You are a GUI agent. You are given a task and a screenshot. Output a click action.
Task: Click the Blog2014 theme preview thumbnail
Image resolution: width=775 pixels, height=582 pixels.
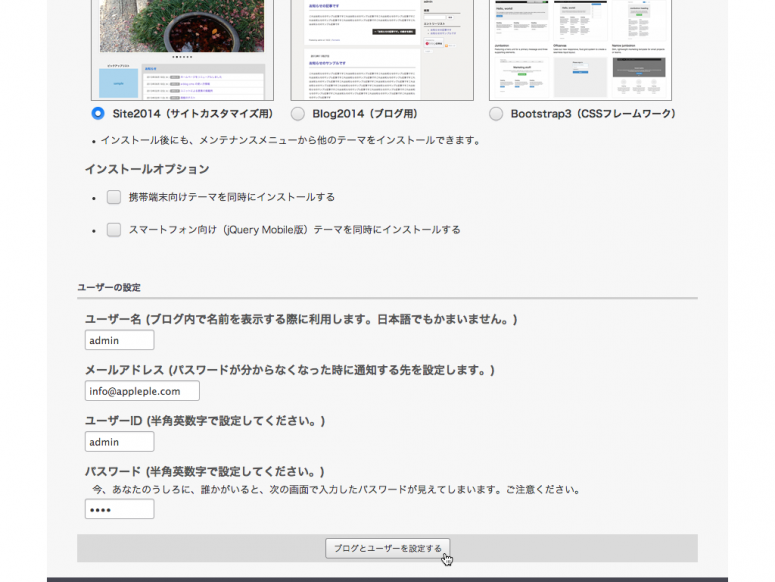click(381, 50)
